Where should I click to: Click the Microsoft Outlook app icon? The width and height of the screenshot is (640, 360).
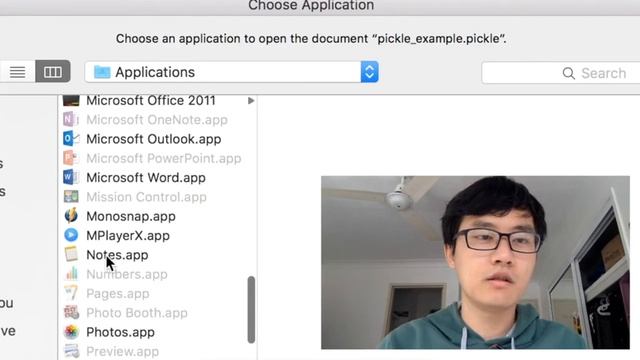[x=71, y=139]
